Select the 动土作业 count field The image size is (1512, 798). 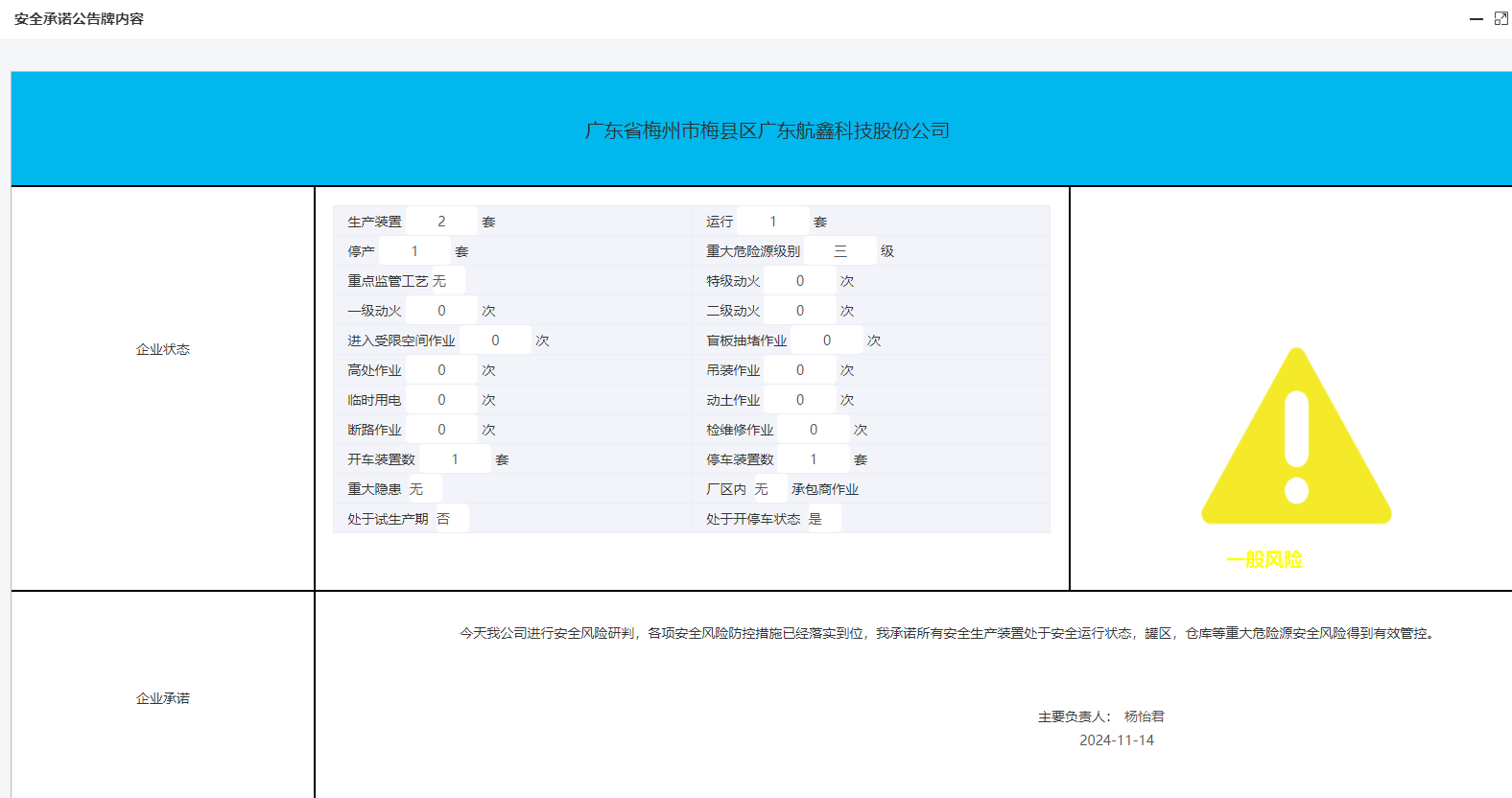(x=800, y=400)
